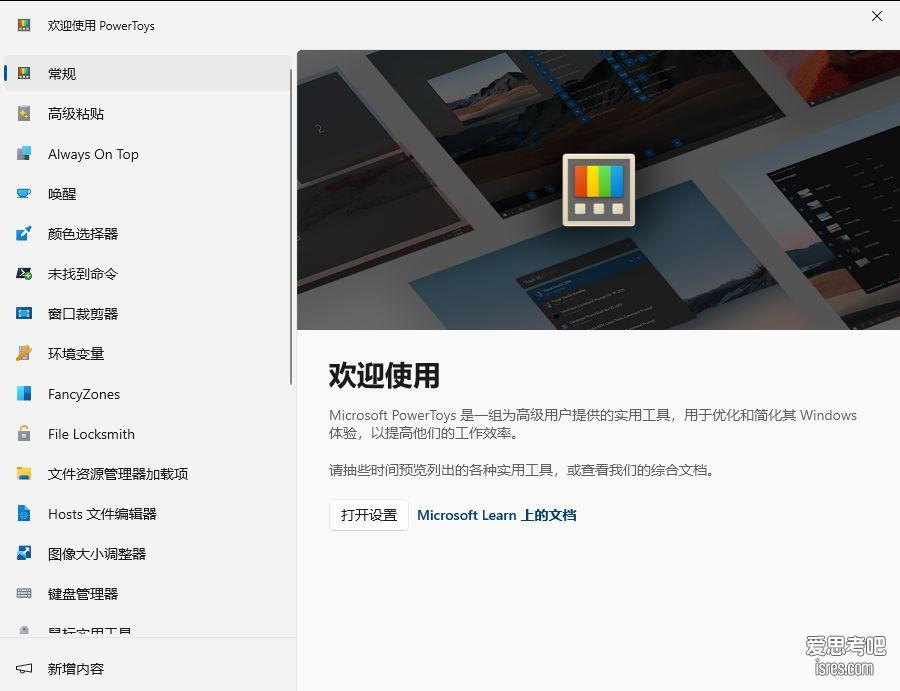Viewport: 900px width, 691px height.
Task: Open 新增内容 at sidebar bottom
Action: [x=147, y=669]
